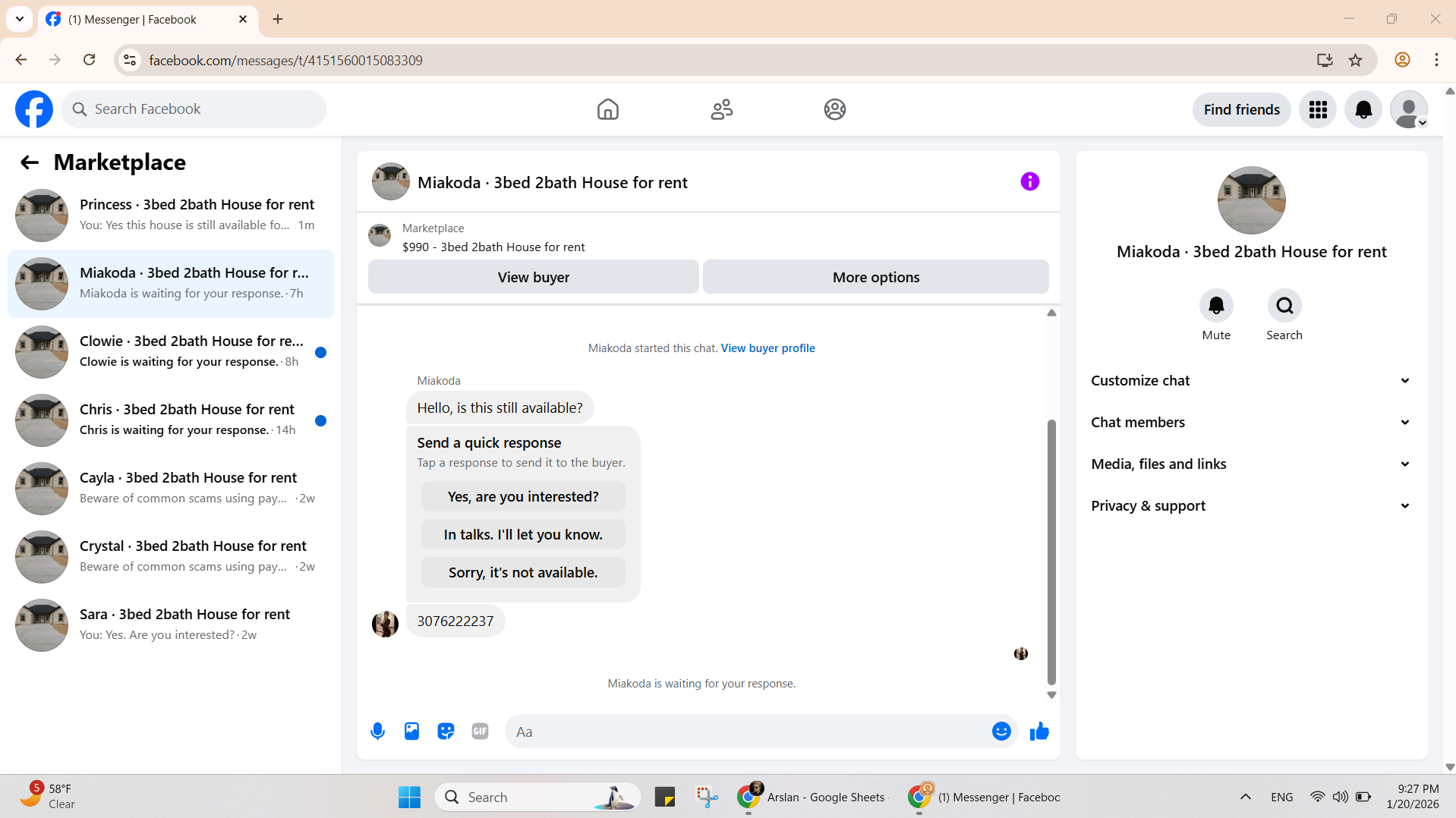
Task: Click Miakoda's avatar beside phone number message
Action: click(x=385, y=624)
